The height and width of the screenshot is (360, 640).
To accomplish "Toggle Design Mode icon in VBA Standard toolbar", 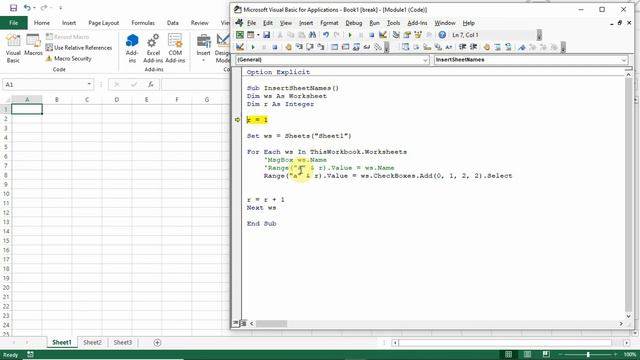I will [383, 35].
